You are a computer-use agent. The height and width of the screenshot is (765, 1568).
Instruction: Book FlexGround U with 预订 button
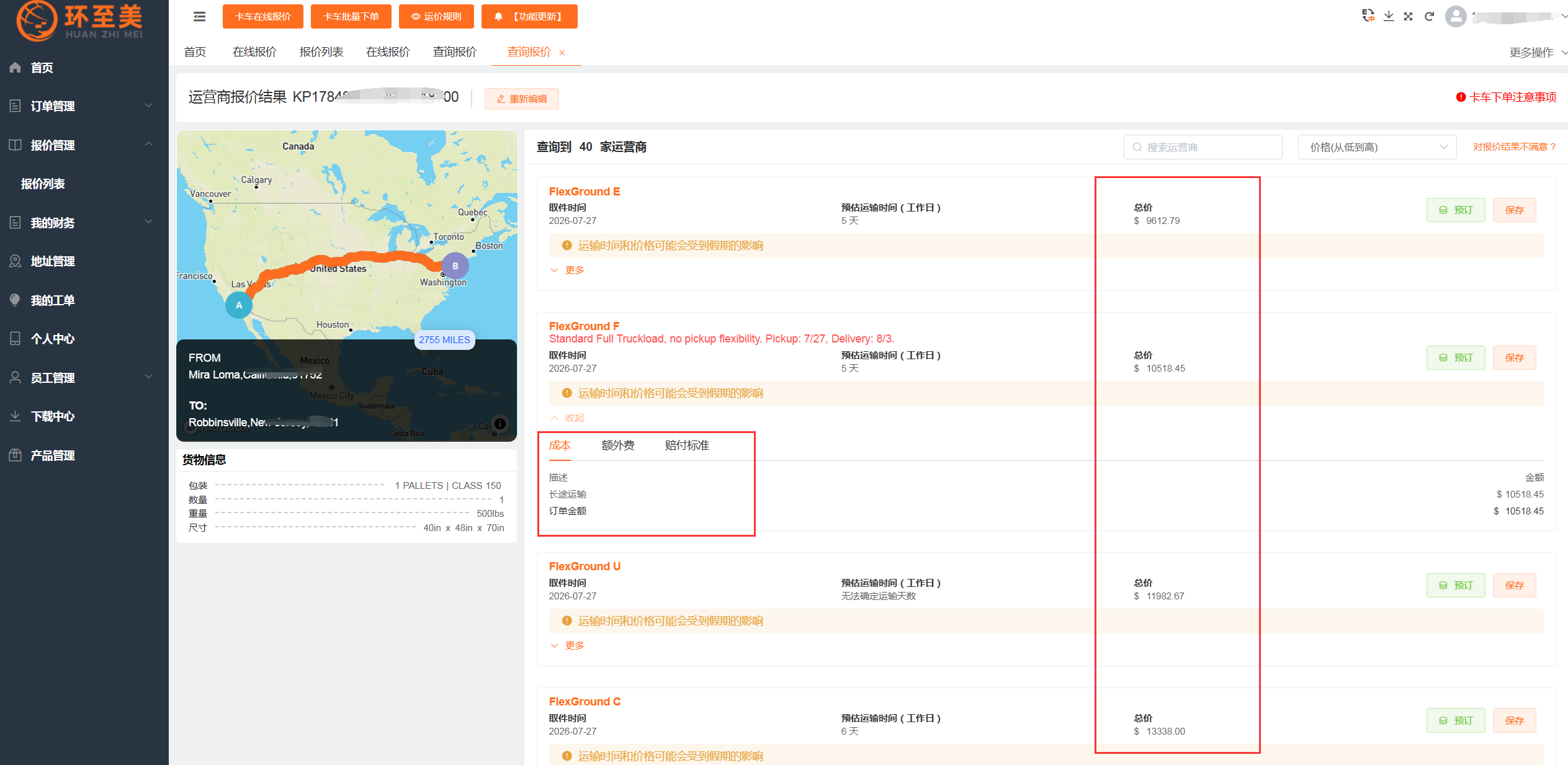click(x=1456, y=586)
